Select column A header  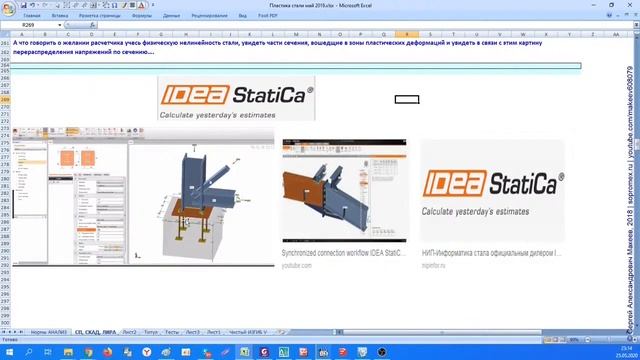coord(22,35)
